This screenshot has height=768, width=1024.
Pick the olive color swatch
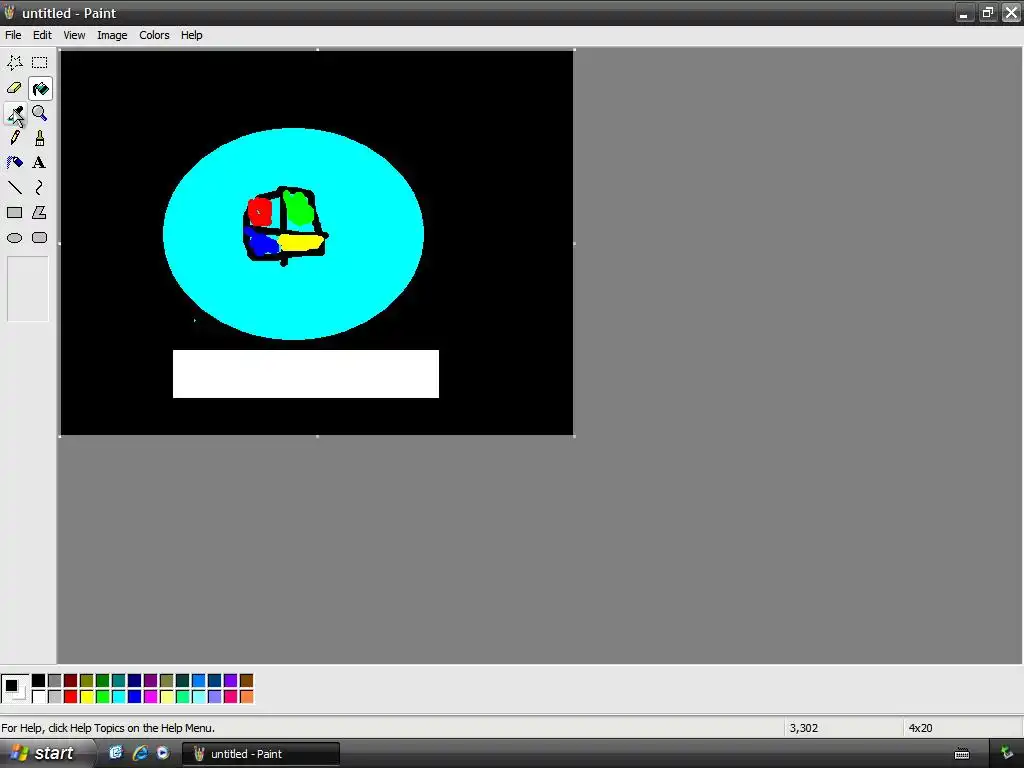[x=87, y=681]
